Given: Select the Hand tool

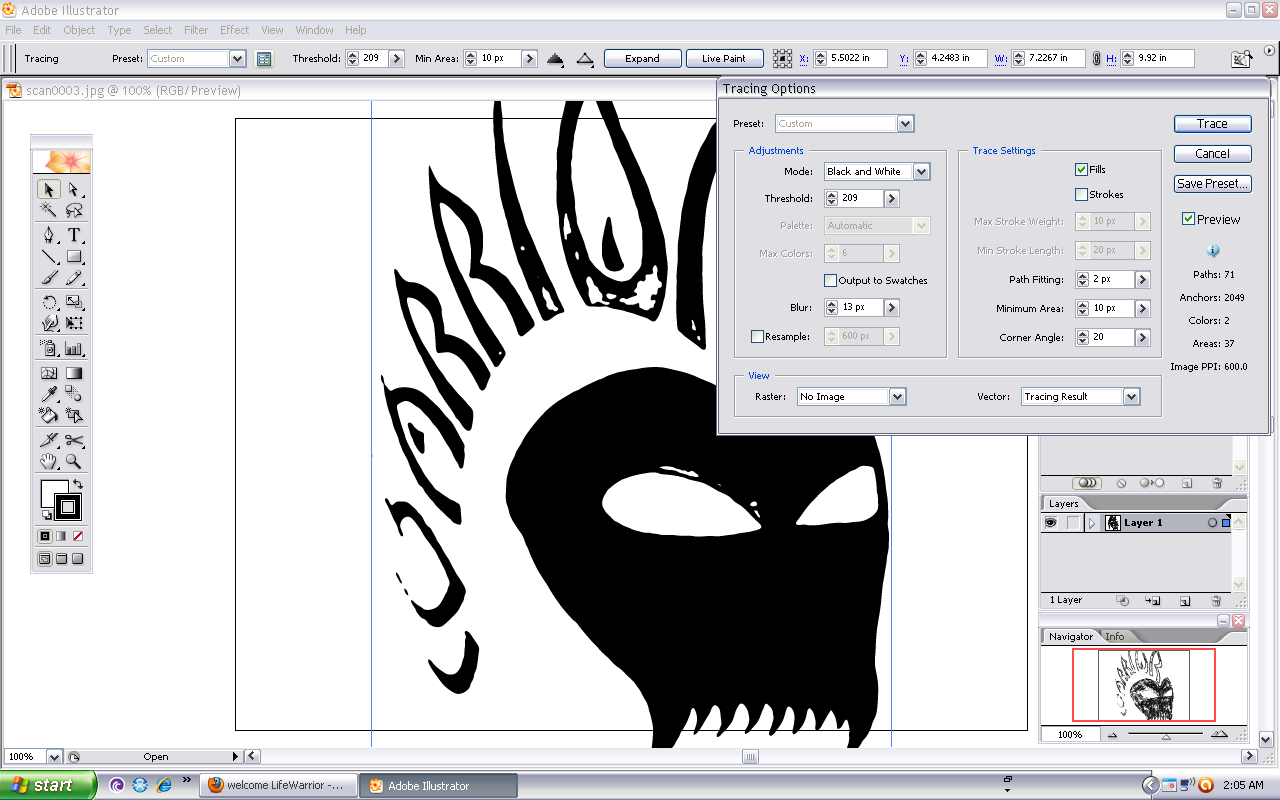Looking at the screenshot, I should [x=48, y=461].
